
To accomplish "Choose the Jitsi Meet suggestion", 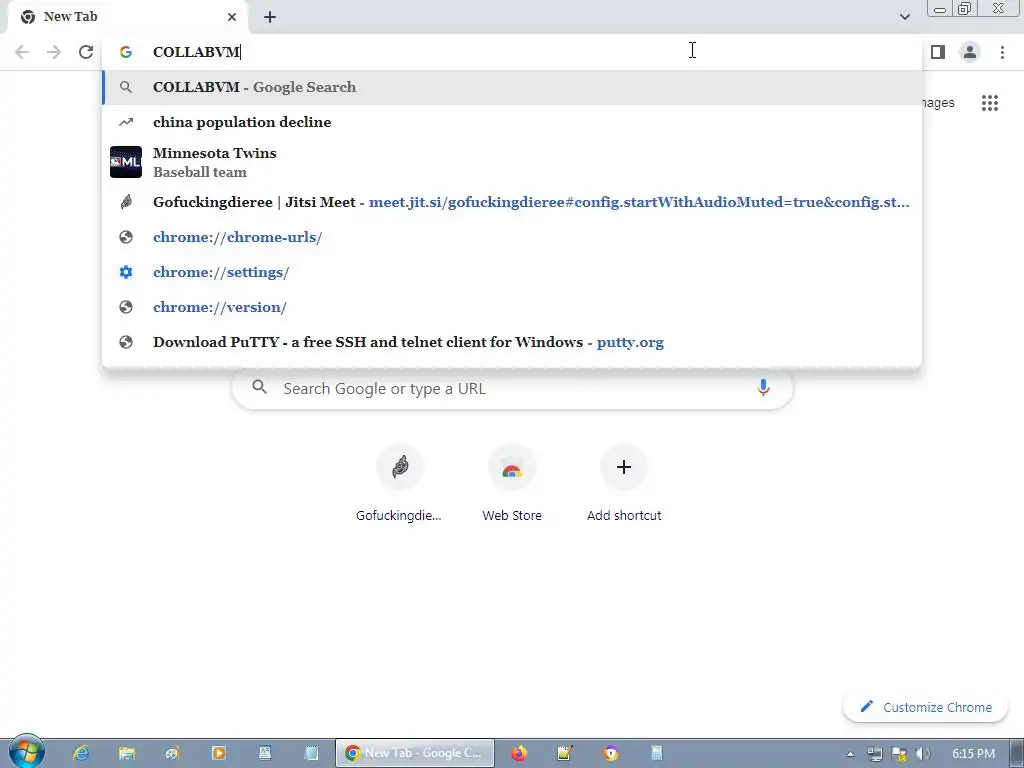I will (x=513, y=202).
